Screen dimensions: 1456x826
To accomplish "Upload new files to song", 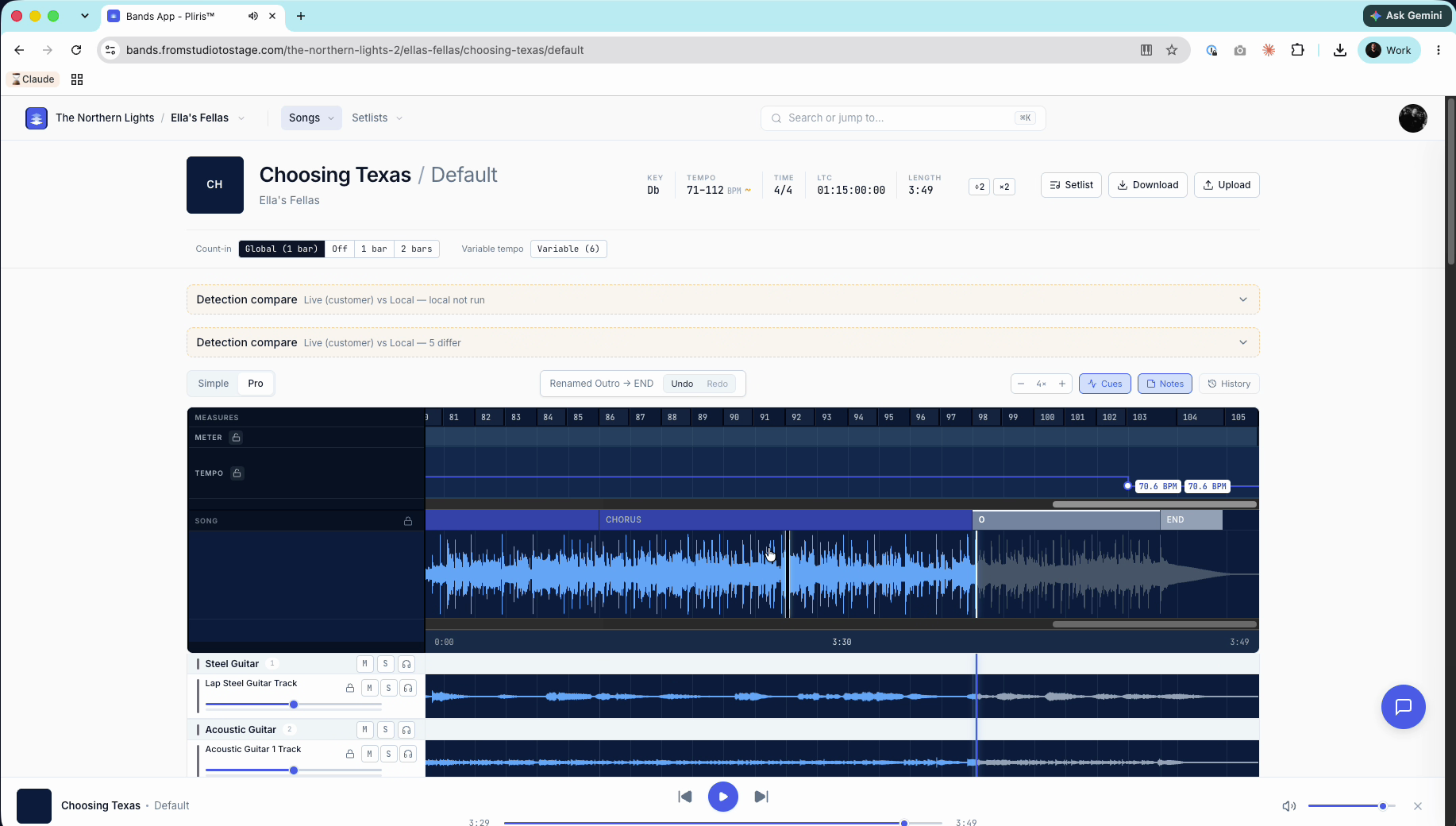I will pos(1227,185).
